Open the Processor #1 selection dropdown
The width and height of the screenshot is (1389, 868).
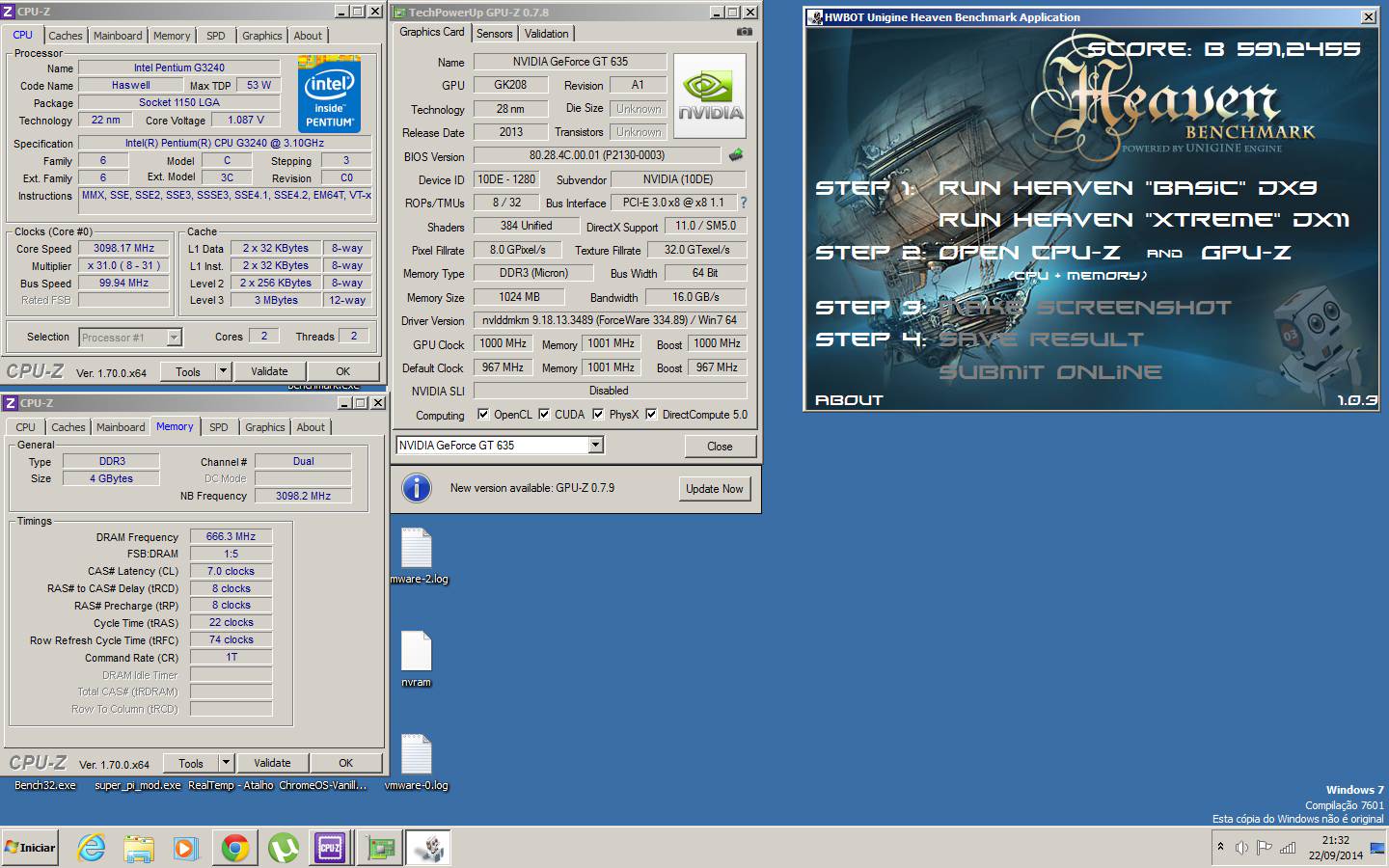(x=174, y=338)
